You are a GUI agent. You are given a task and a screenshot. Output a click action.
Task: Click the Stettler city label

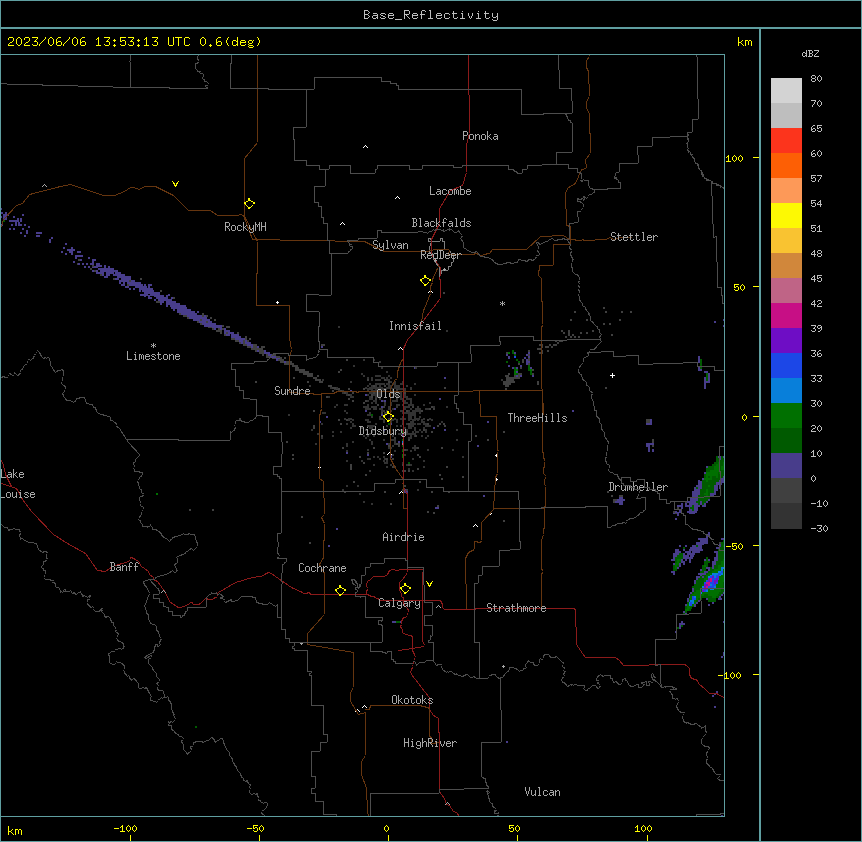634,237
